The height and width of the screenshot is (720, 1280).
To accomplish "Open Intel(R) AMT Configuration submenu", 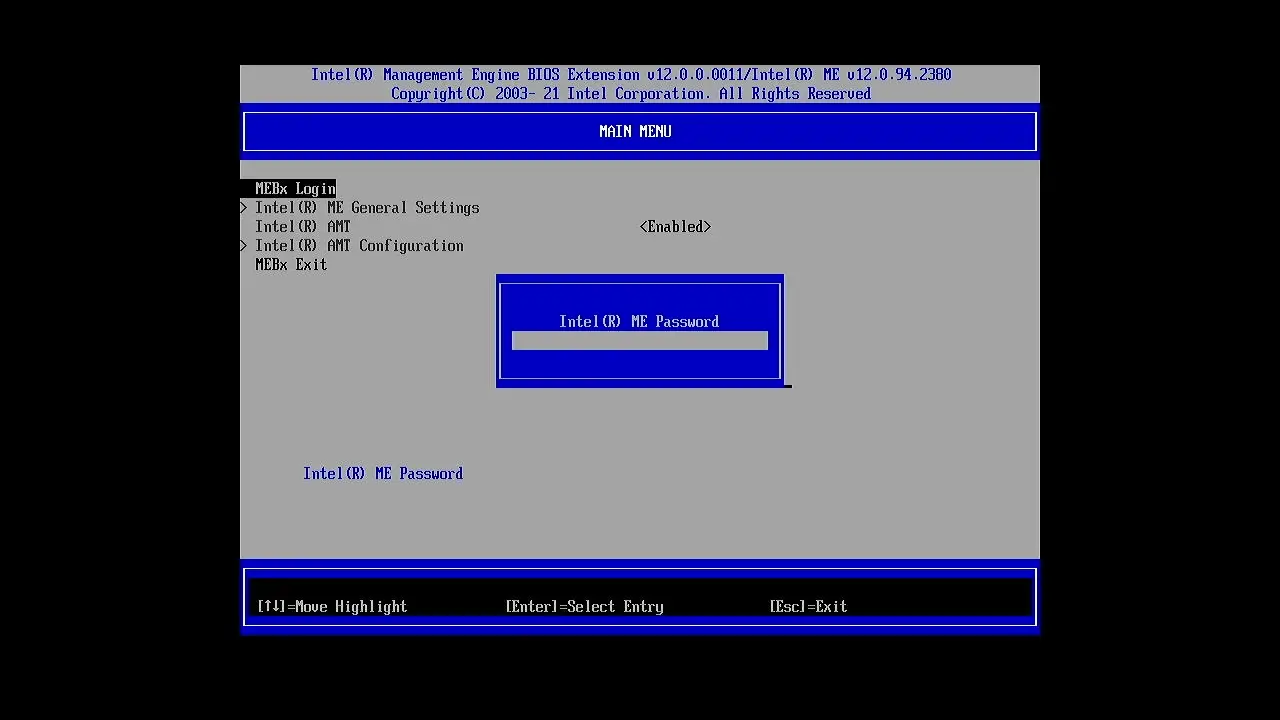I will point(359,246).
